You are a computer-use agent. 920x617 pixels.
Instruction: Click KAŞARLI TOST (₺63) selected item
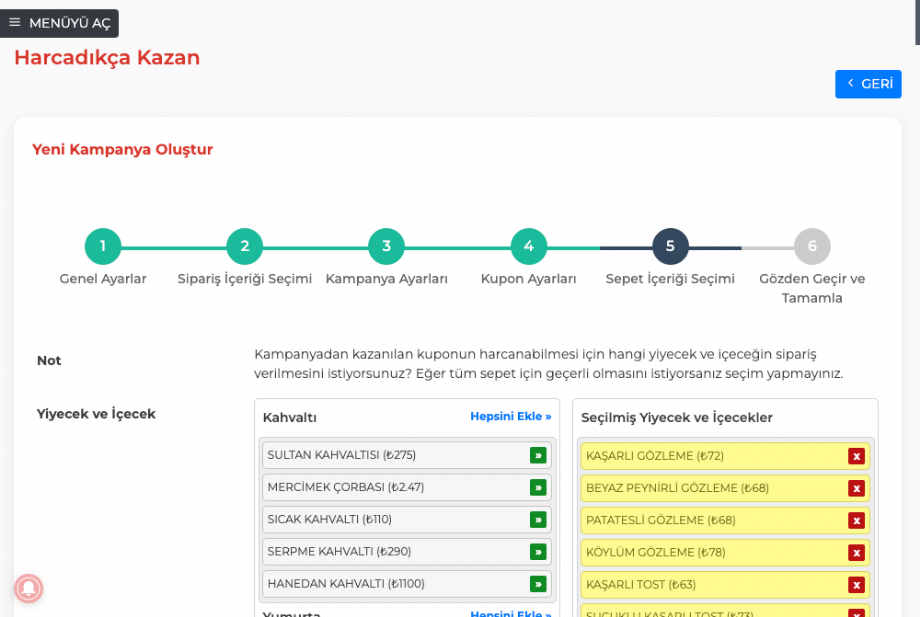click(x=725, y=585)
